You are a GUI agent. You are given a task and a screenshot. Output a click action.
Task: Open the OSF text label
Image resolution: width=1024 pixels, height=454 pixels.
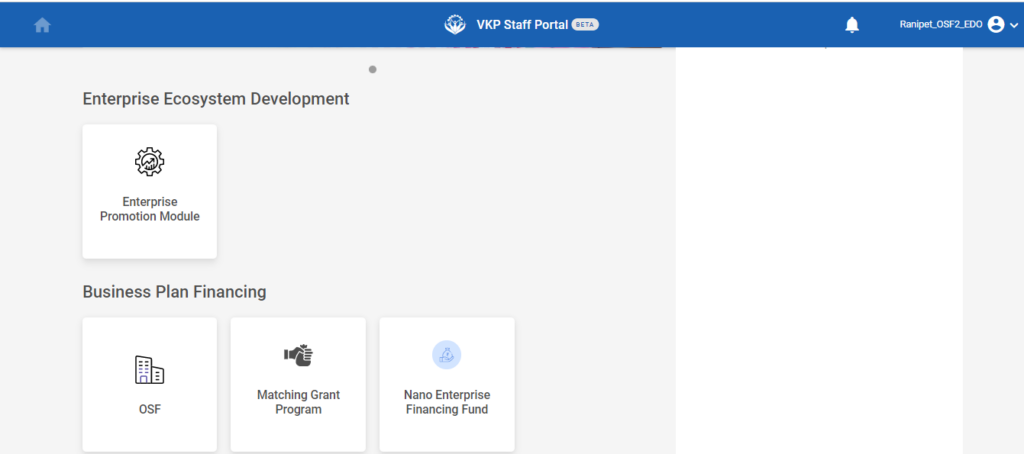click(x=149, y=409)
